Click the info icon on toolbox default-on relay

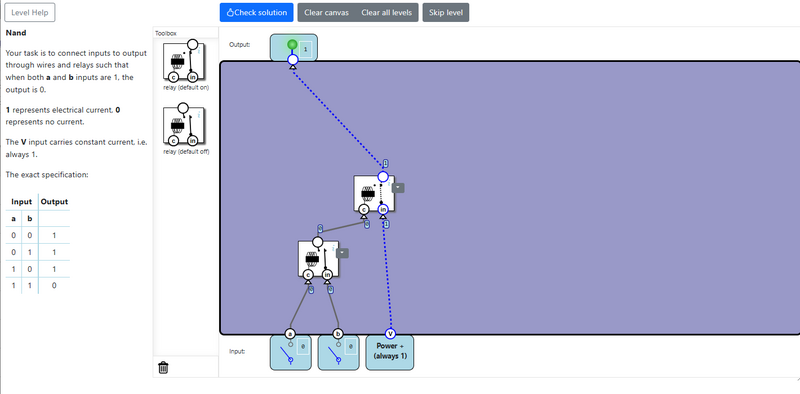(x=199, y=51)
